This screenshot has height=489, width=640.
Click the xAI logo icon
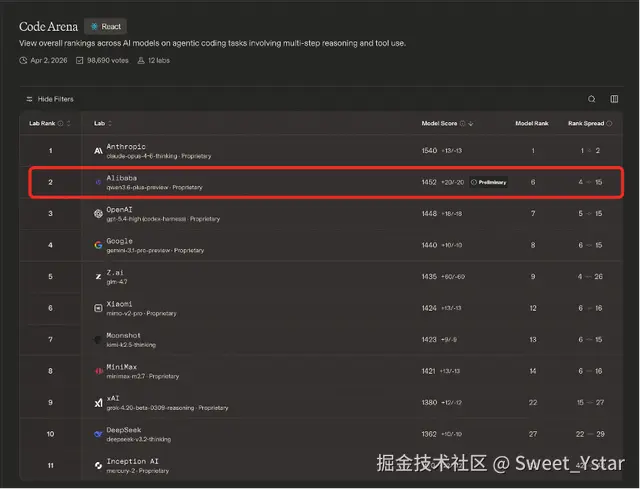[x=98, y=402]
